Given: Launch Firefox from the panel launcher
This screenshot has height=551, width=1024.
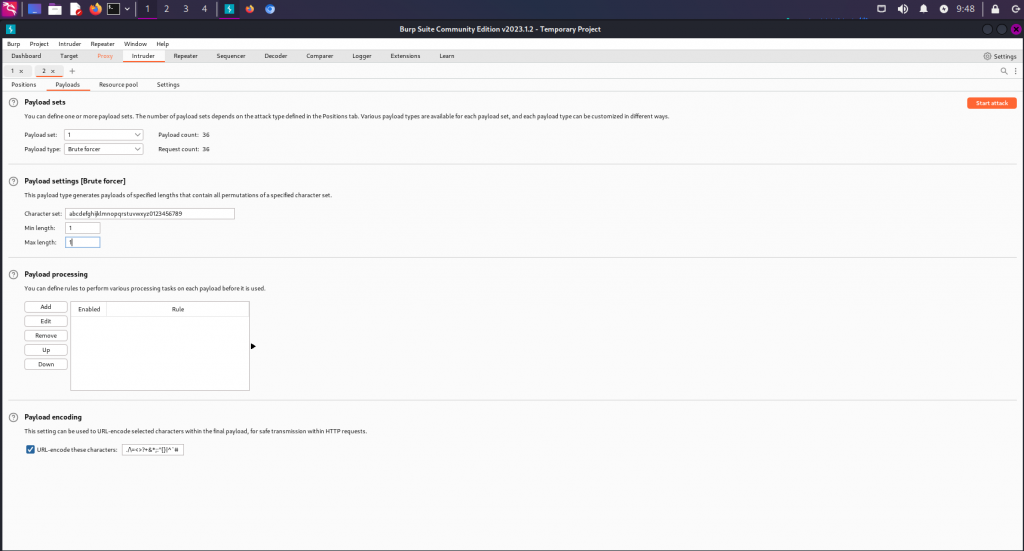Looking at the screenshot, I should [95, 9].
